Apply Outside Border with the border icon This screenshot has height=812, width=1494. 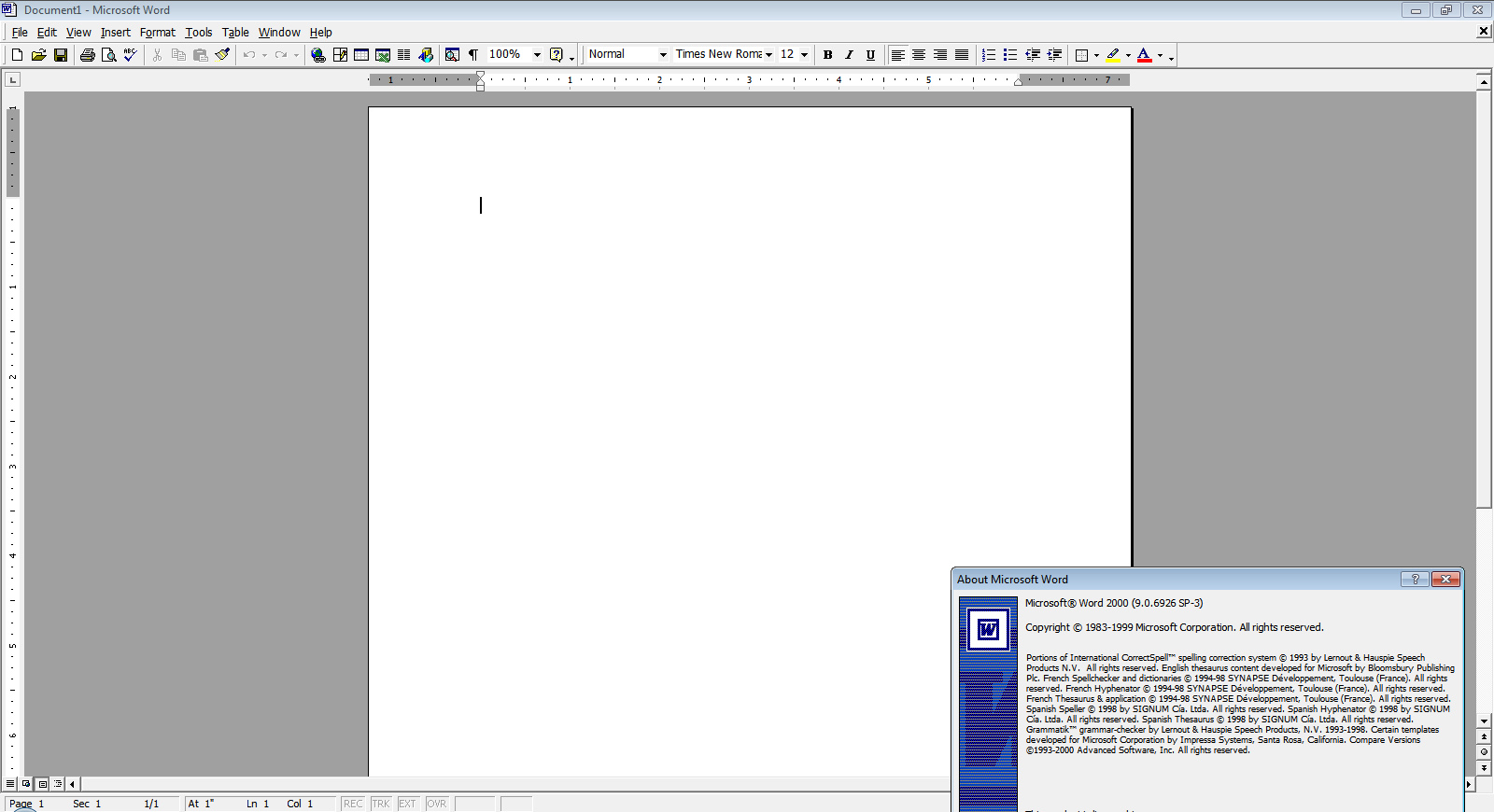[1081, 55]
